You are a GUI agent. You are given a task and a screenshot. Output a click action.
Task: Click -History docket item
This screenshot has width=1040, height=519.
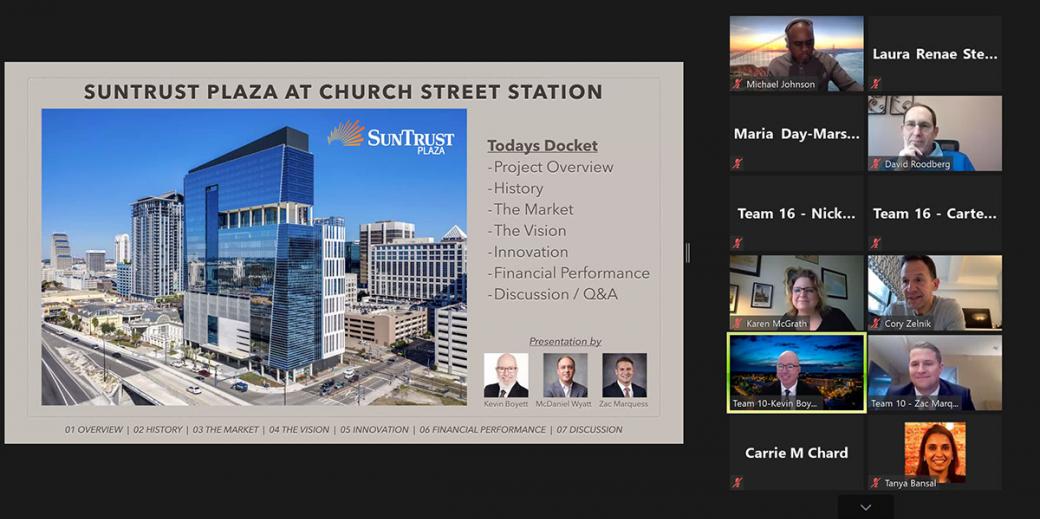(x=515, y=188)
